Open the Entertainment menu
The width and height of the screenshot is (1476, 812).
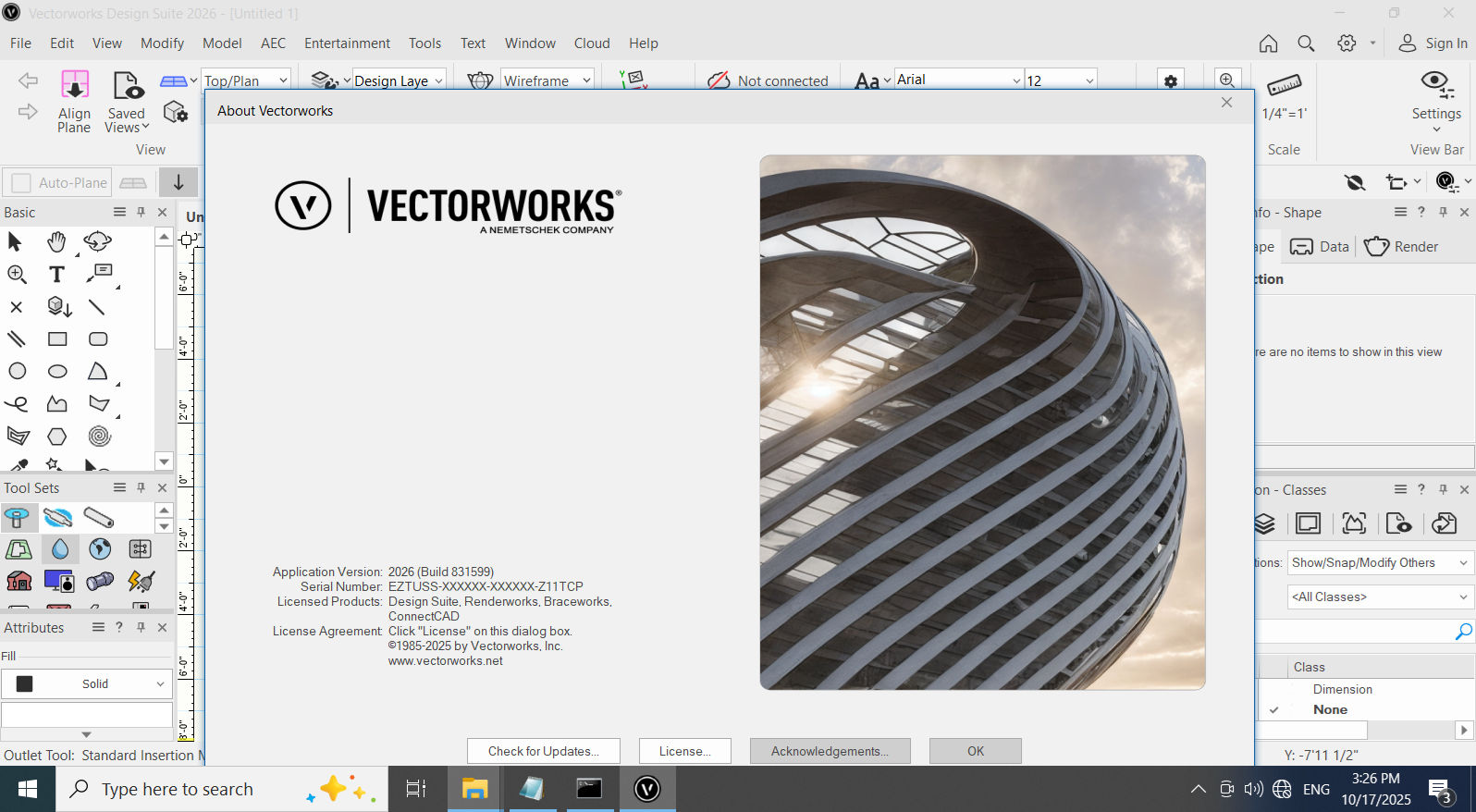tap(347, 43)
